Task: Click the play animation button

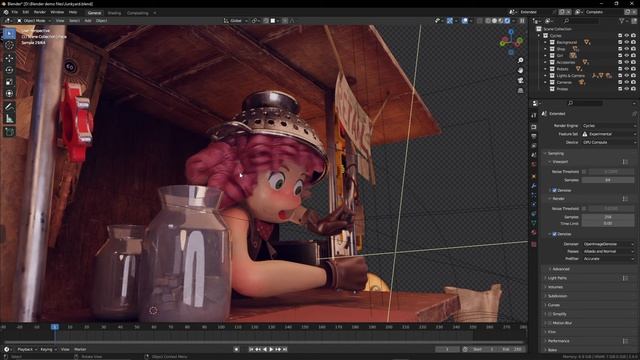Action: pyautogui.click(x=271, y=349)
